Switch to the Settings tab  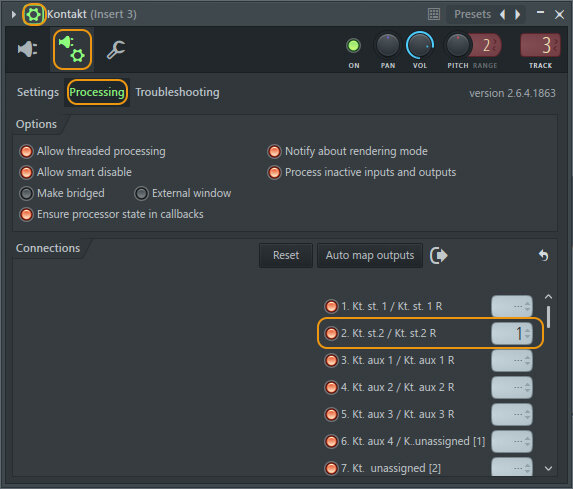[38, 92]
